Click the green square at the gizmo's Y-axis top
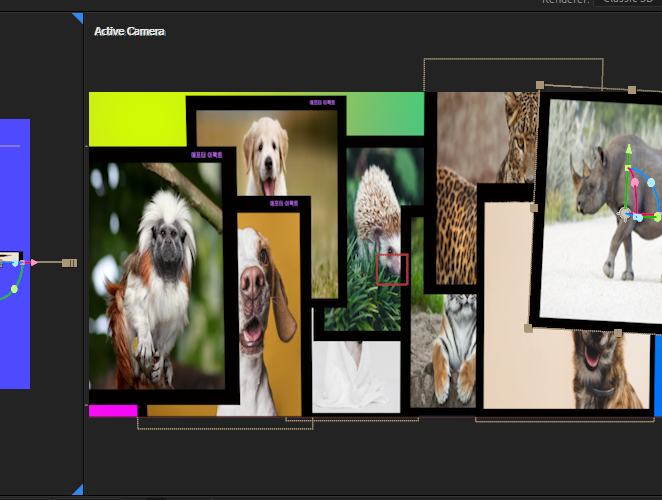 pyautogui.click(x=628, y=168)
